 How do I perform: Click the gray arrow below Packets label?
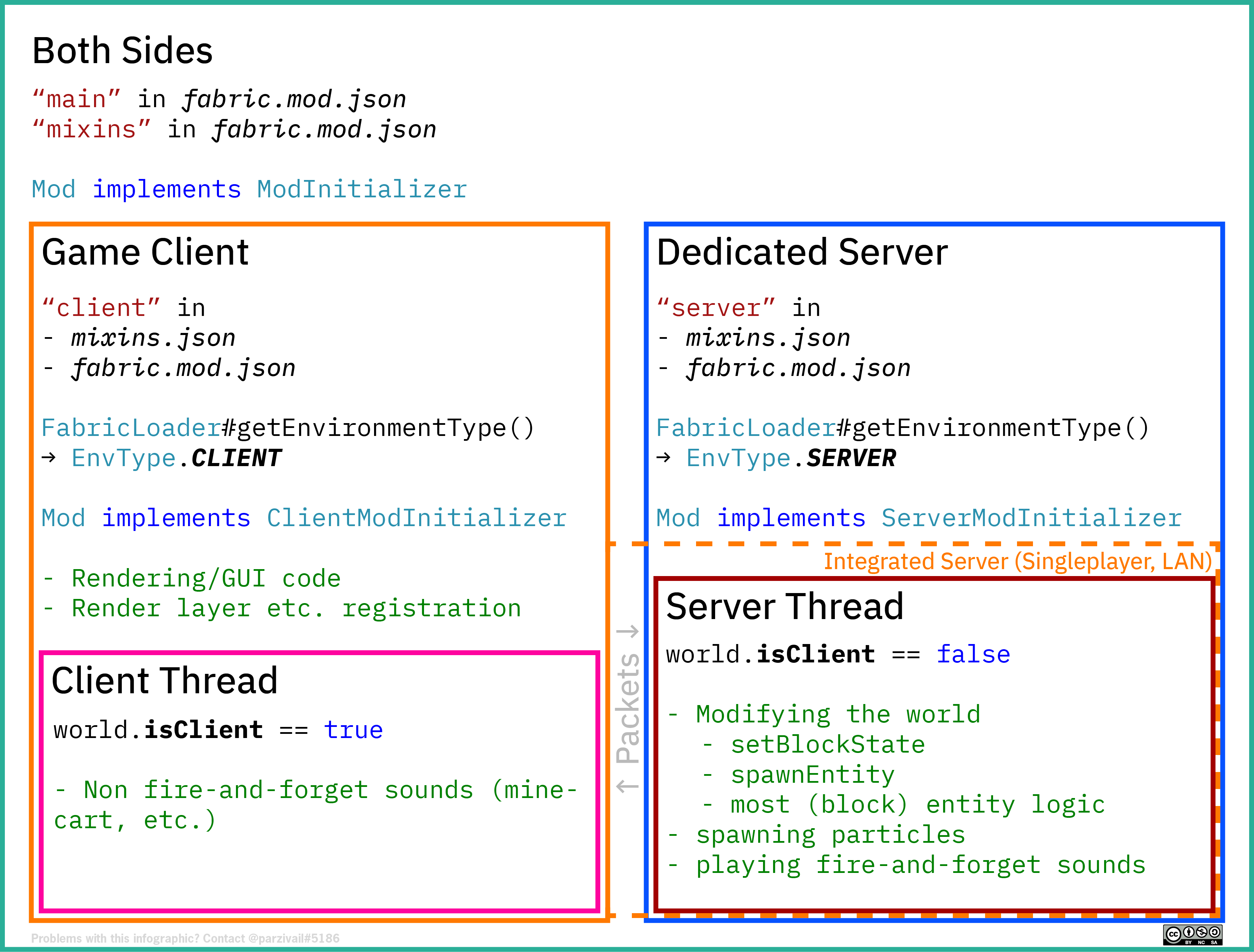(628, 786)
